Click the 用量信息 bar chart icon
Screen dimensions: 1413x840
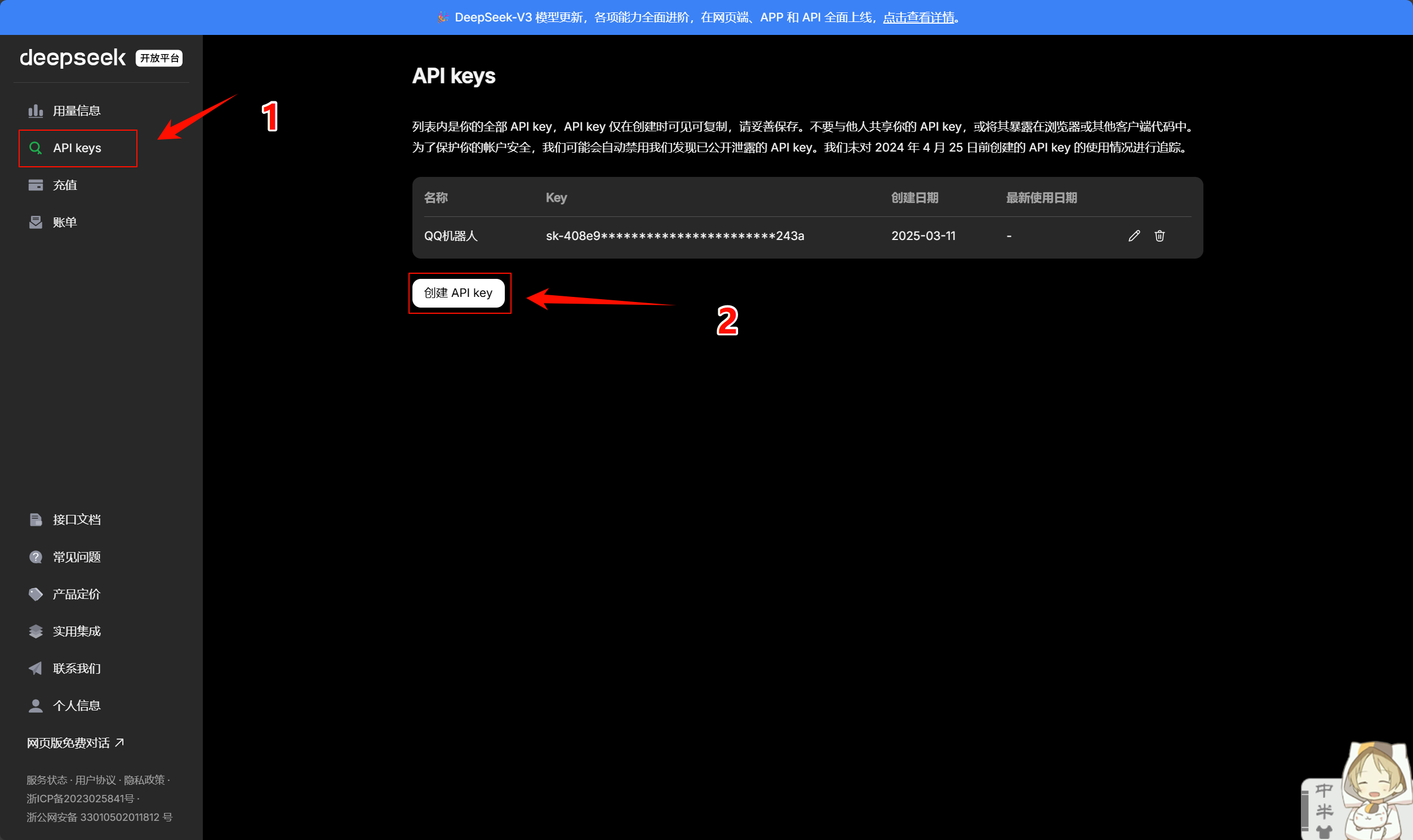point(35,111)
